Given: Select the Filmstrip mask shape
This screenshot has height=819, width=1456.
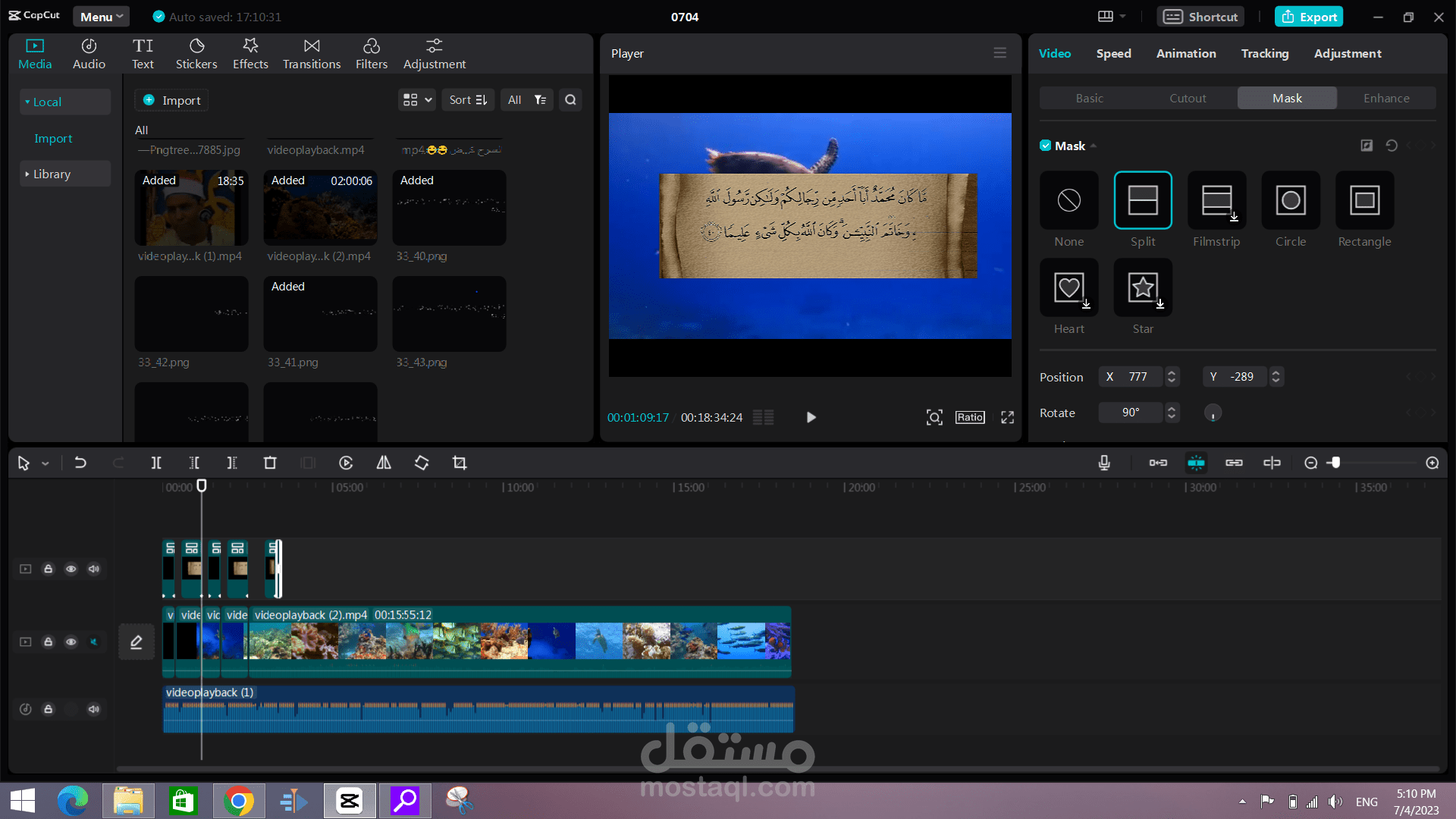Looking at the screenshot, I should coord(1216,200).
